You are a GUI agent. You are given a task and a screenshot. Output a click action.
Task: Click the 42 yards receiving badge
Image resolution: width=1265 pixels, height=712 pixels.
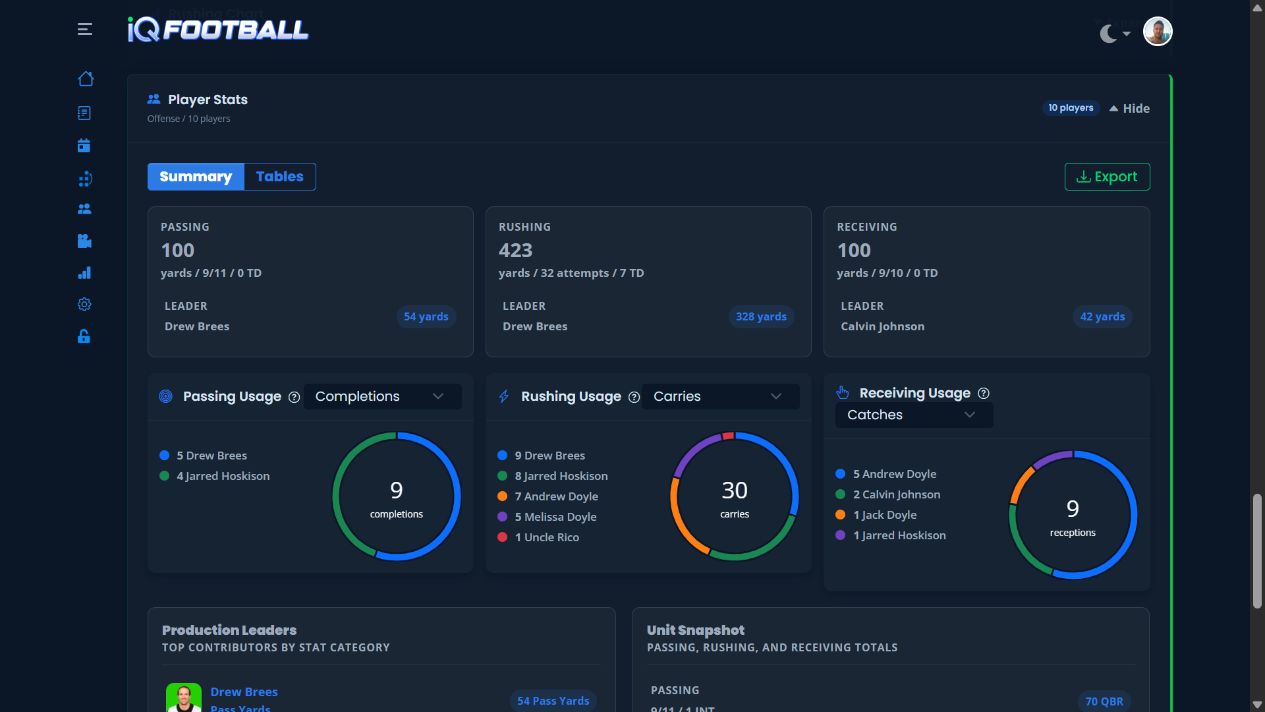1103,317
